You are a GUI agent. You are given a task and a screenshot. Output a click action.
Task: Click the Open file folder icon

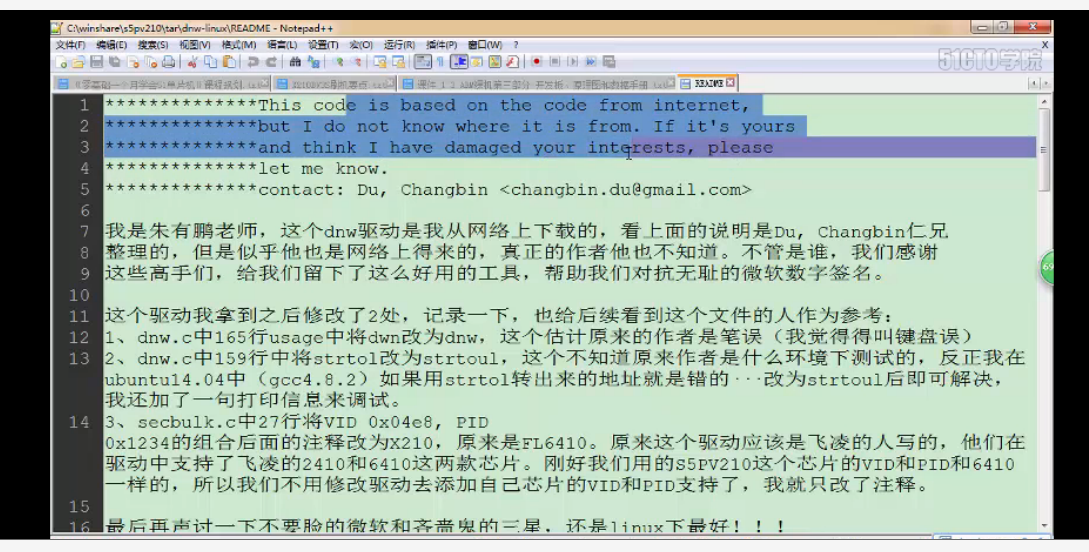coord(78,62)
